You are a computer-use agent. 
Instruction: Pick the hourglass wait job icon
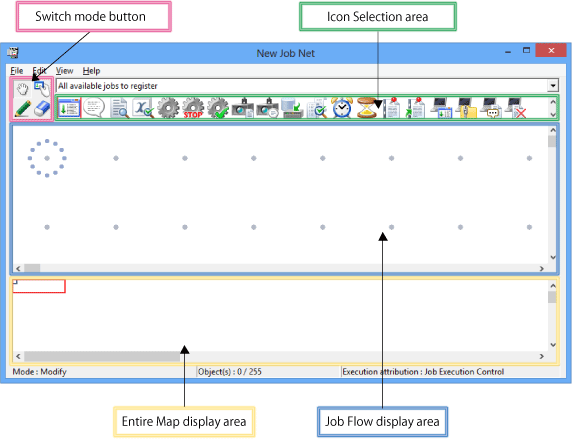click(x=367, y=108)
